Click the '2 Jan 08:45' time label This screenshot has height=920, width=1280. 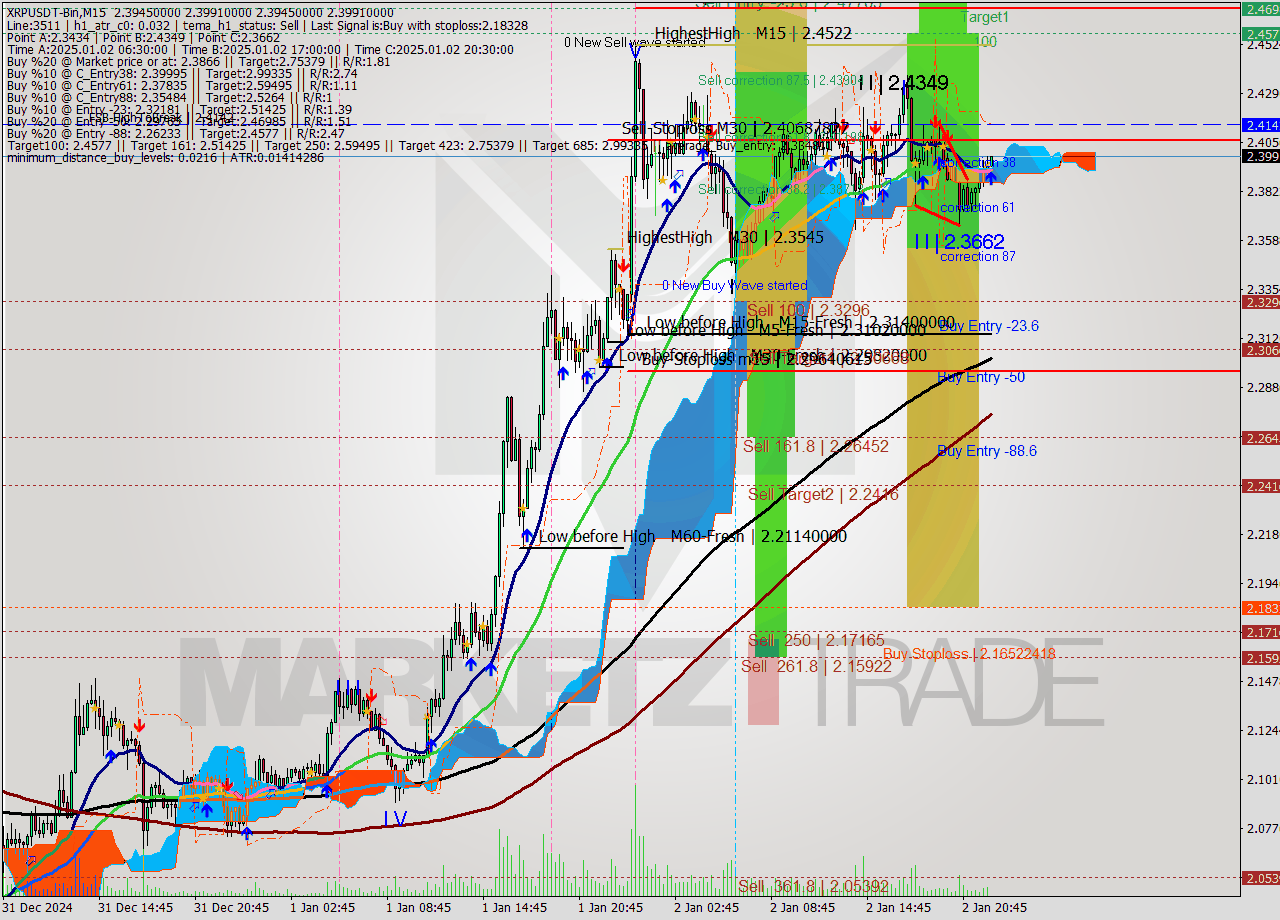(802, 908)
